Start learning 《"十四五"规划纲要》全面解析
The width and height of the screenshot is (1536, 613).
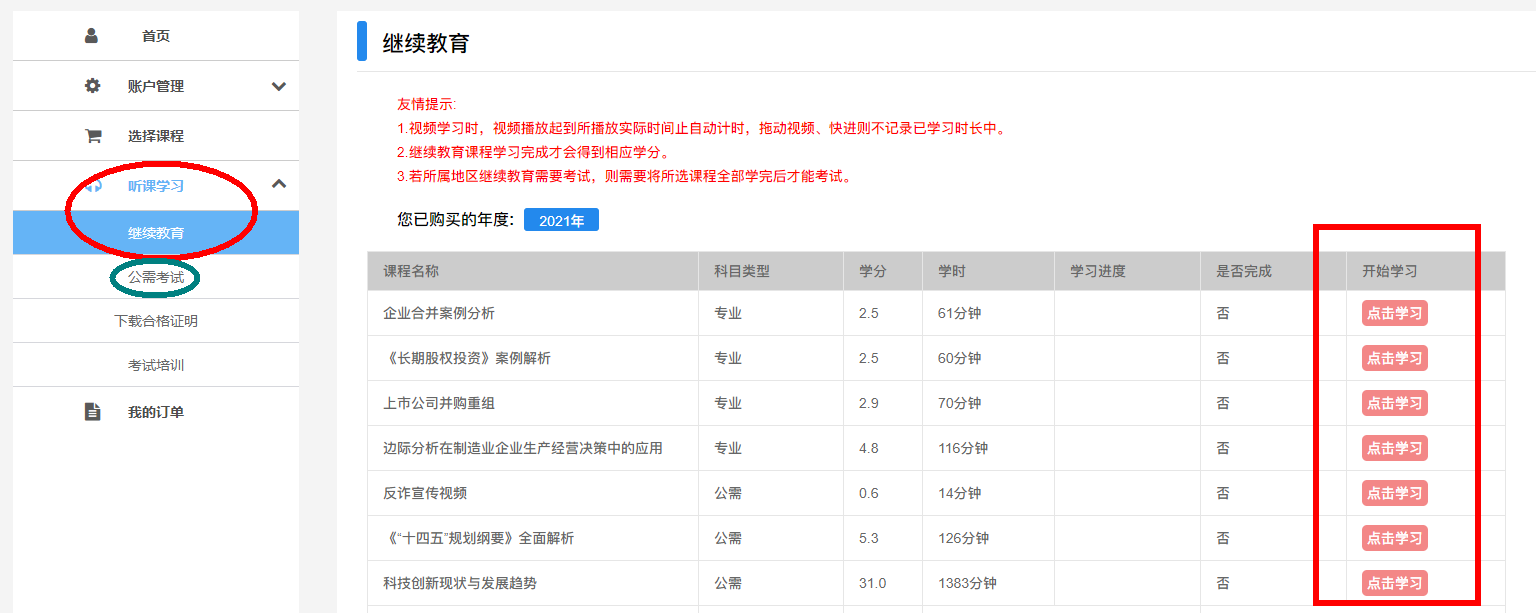click(x=1394, y=538)
